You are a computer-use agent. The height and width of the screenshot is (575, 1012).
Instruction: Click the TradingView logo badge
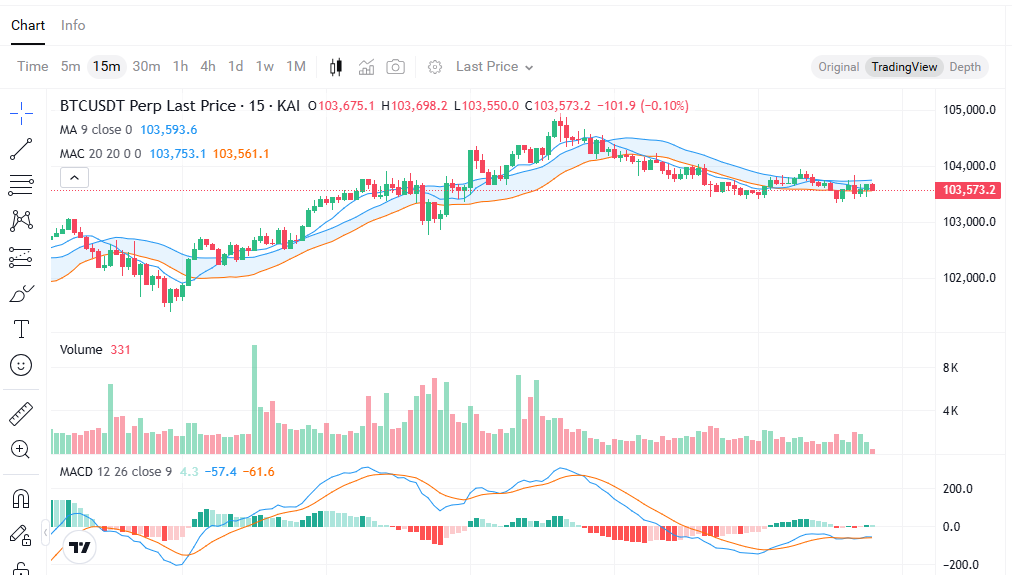tap(79, 547)
